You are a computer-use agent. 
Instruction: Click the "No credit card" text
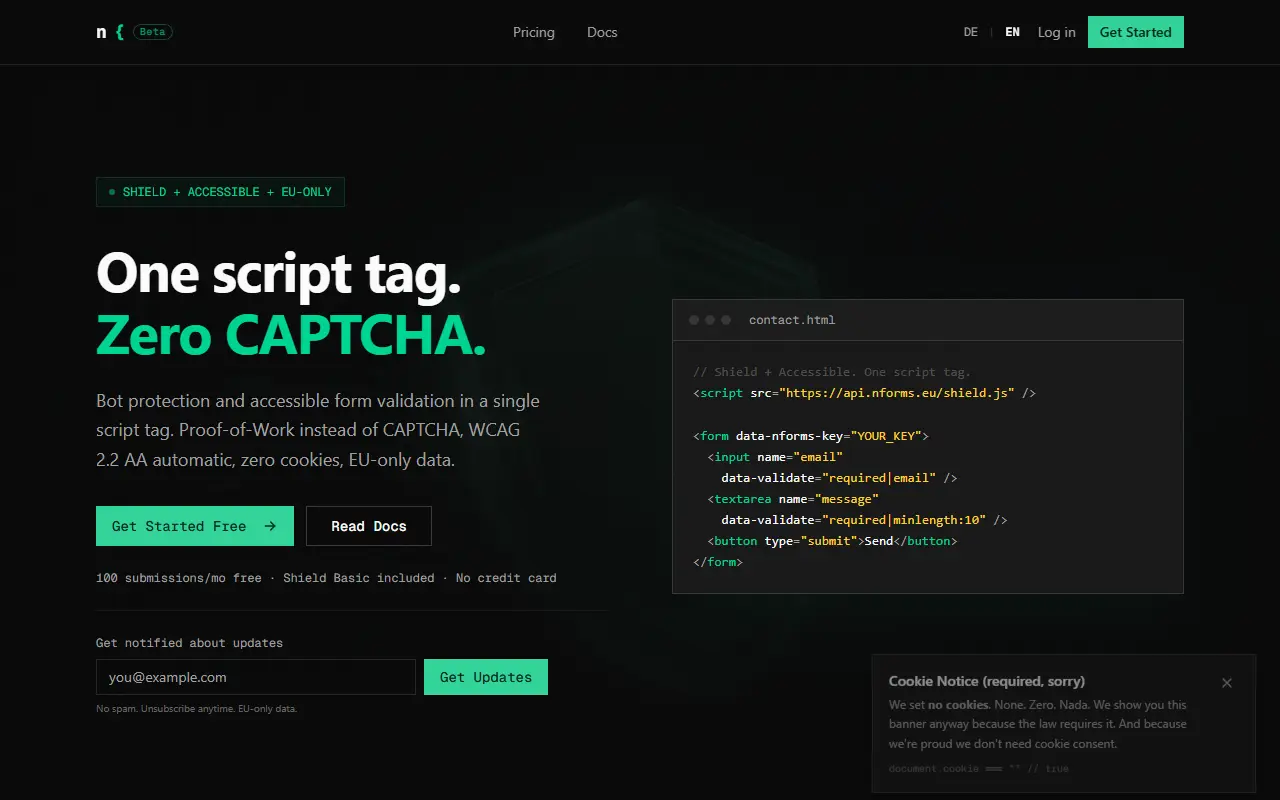click(x=506, y=578)
